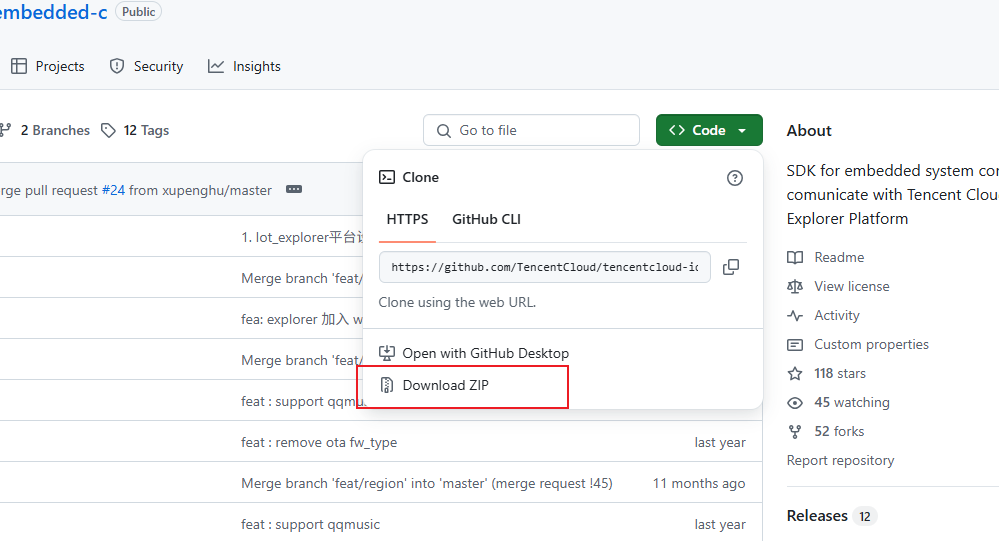The width and height of the screenshot is (999, 541).
Task: Open Custom properties link
Action: 871,344
